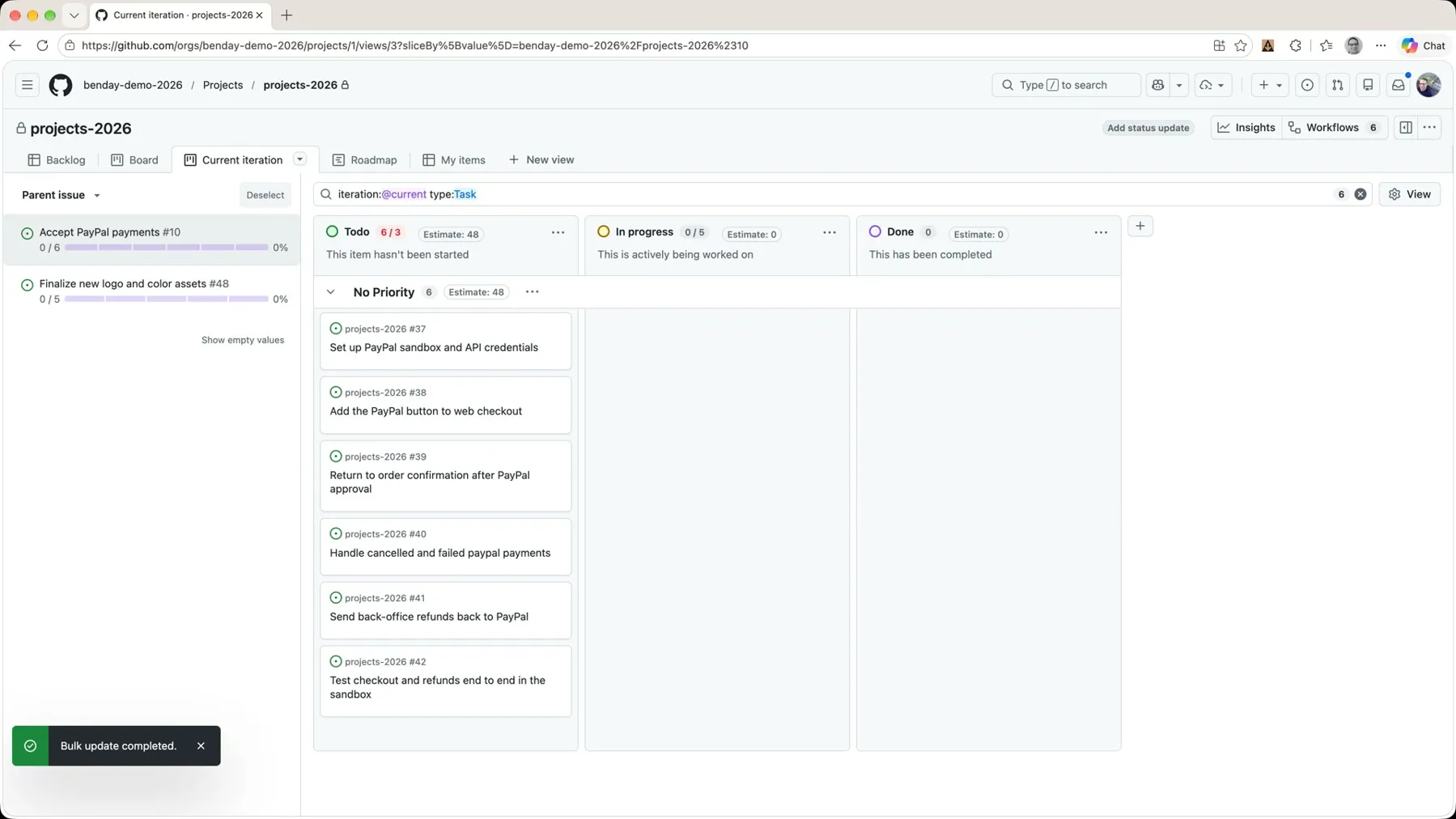
Task: Open the Todo column options menu
Action: pyautogui.click(x=558, y=233)
